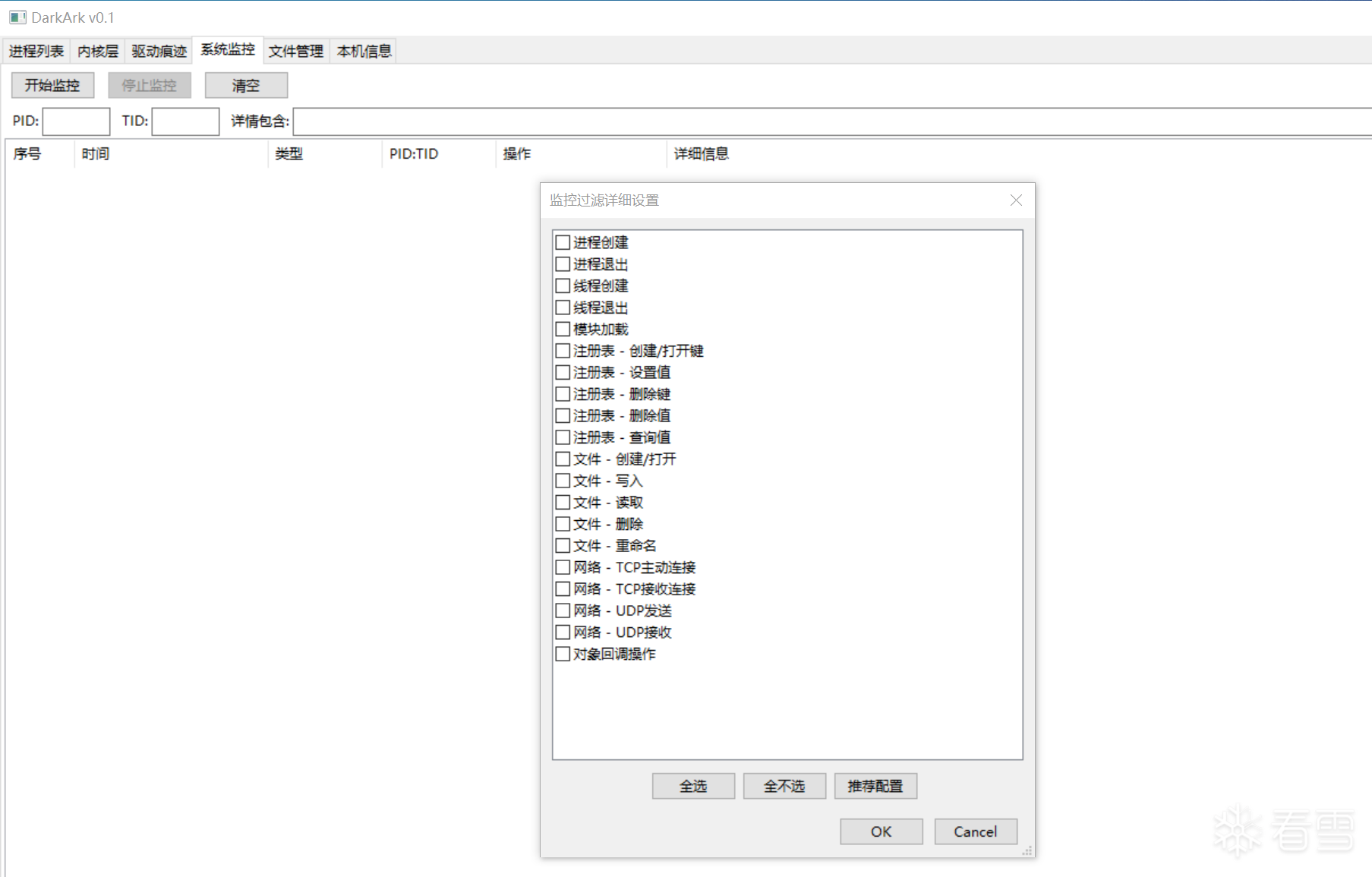Go to the 文件管理 tab
The width and height of the screenshot is (1372, 877).
pos(296,51)
